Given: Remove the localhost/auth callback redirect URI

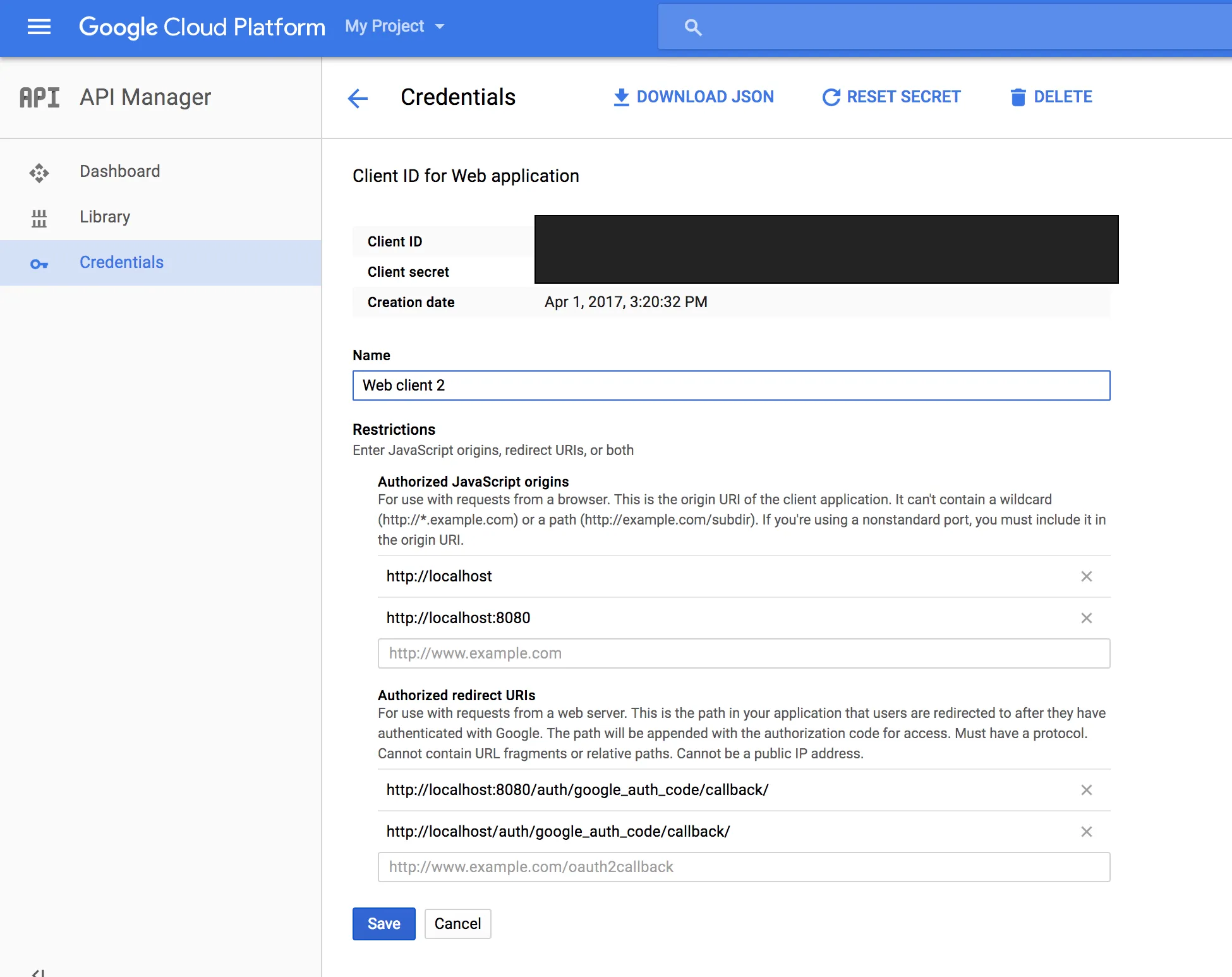Looking at the screenshot, I should (1086, 832).
